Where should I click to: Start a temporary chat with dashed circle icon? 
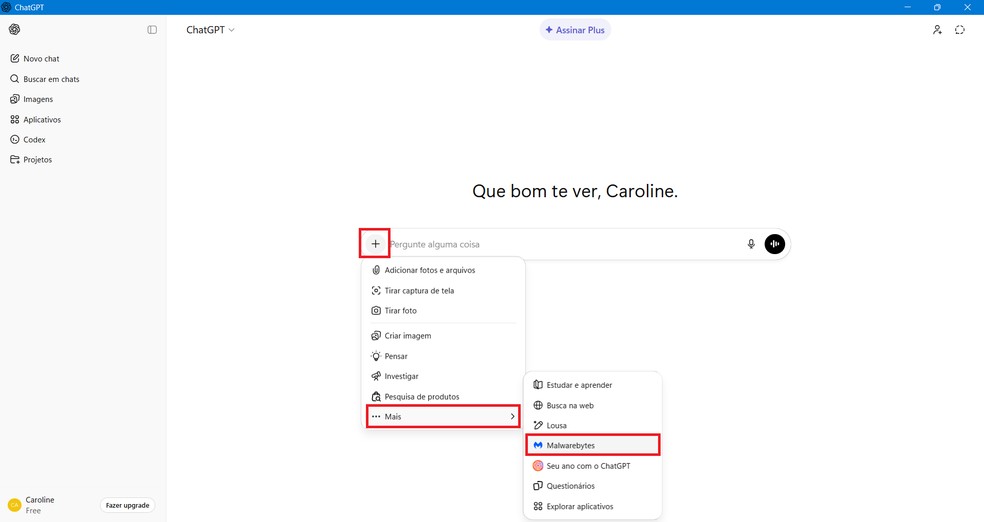pyautogui.click(x=960, y=29)
